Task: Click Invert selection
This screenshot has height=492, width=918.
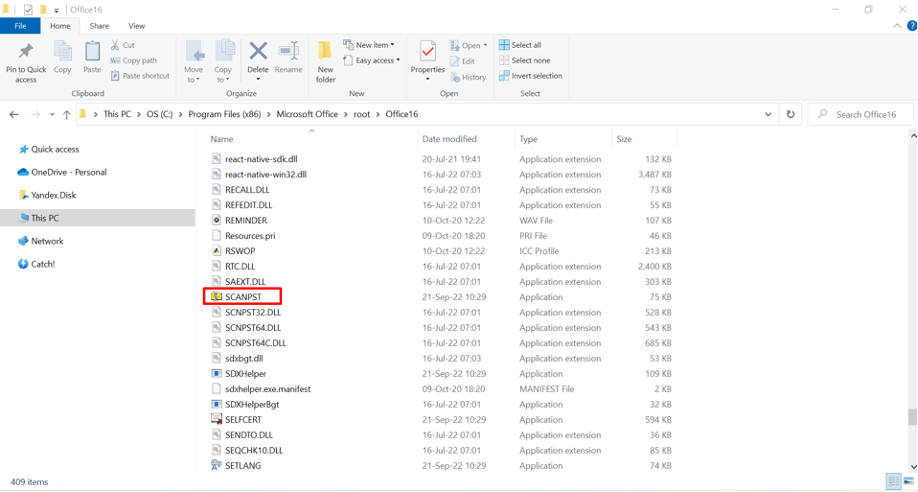Action: tap(530, 76)
